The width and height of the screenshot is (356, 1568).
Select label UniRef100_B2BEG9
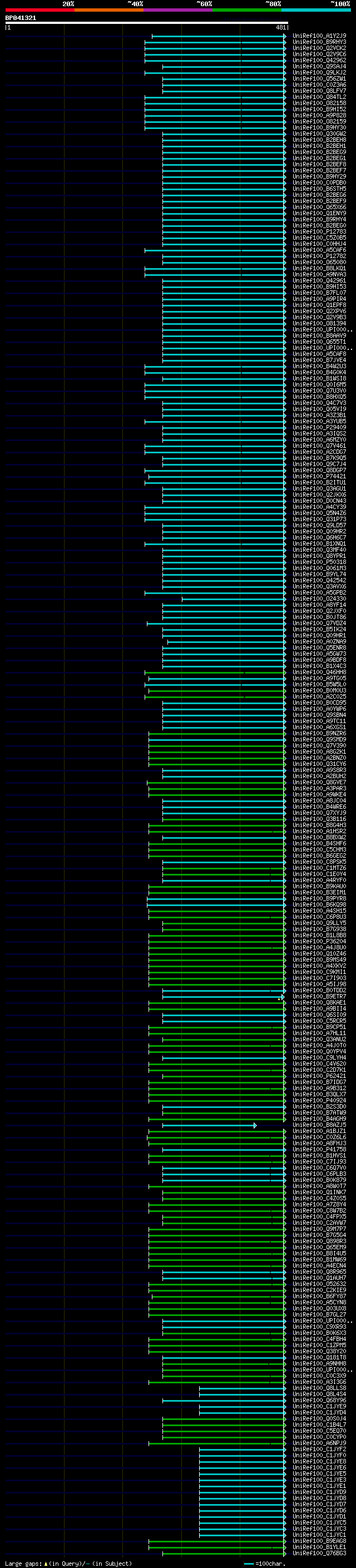pyautogui.click(x=319, y=152)
